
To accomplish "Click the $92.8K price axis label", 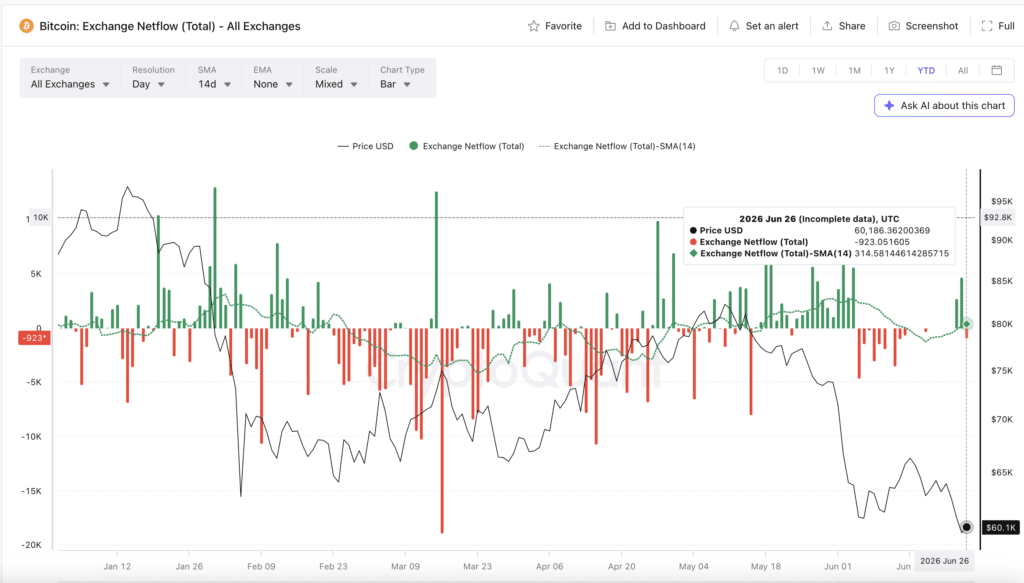I will coord(998,217).
